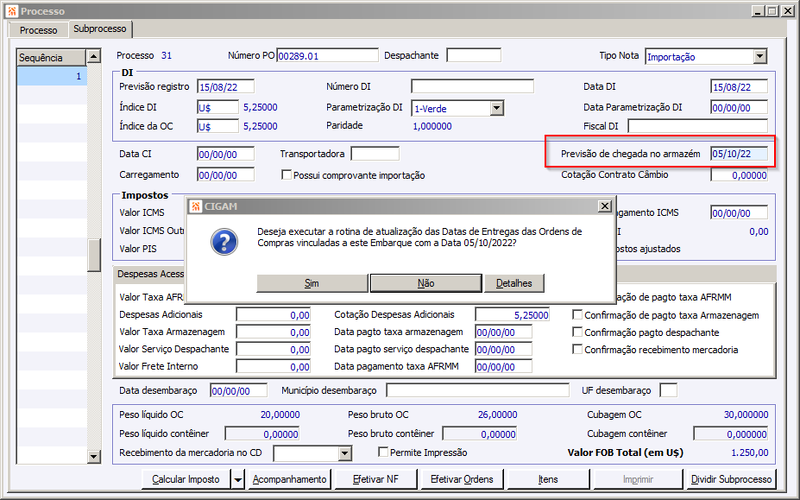This screenshot has height=500, width=800.
Task: Click Sim to confirm date update
Action: coord(312,283)
